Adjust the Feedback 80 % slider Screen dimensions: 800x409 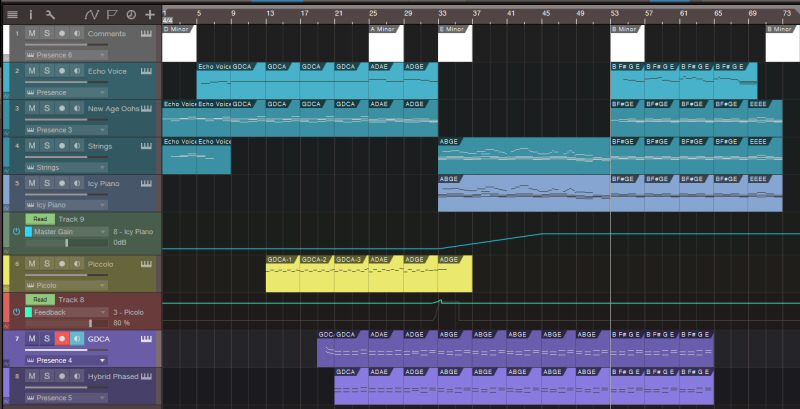[x=67, y=323]
